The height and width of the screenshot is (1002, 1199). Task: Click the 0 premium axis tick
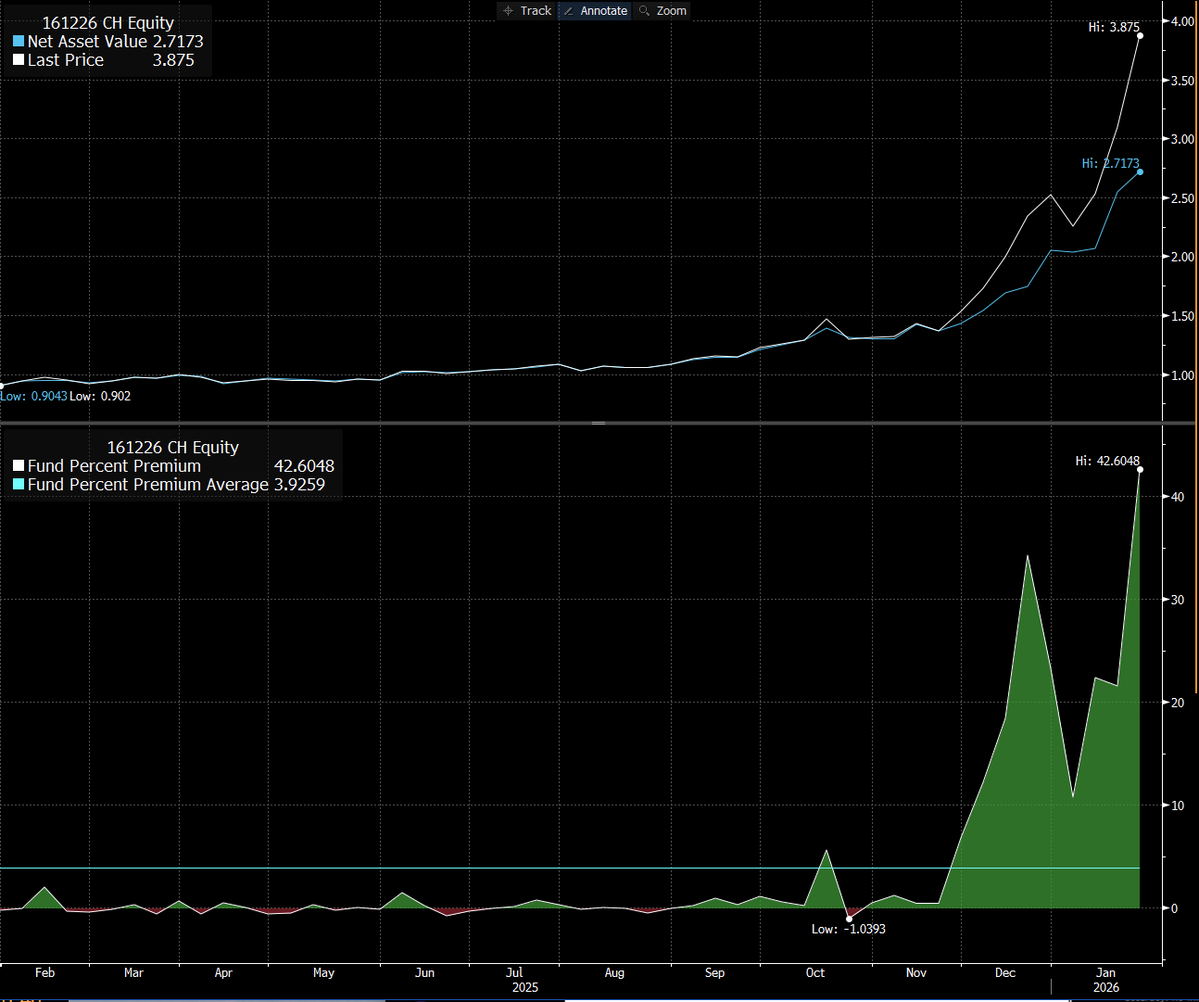click(x=1175, y=909)
